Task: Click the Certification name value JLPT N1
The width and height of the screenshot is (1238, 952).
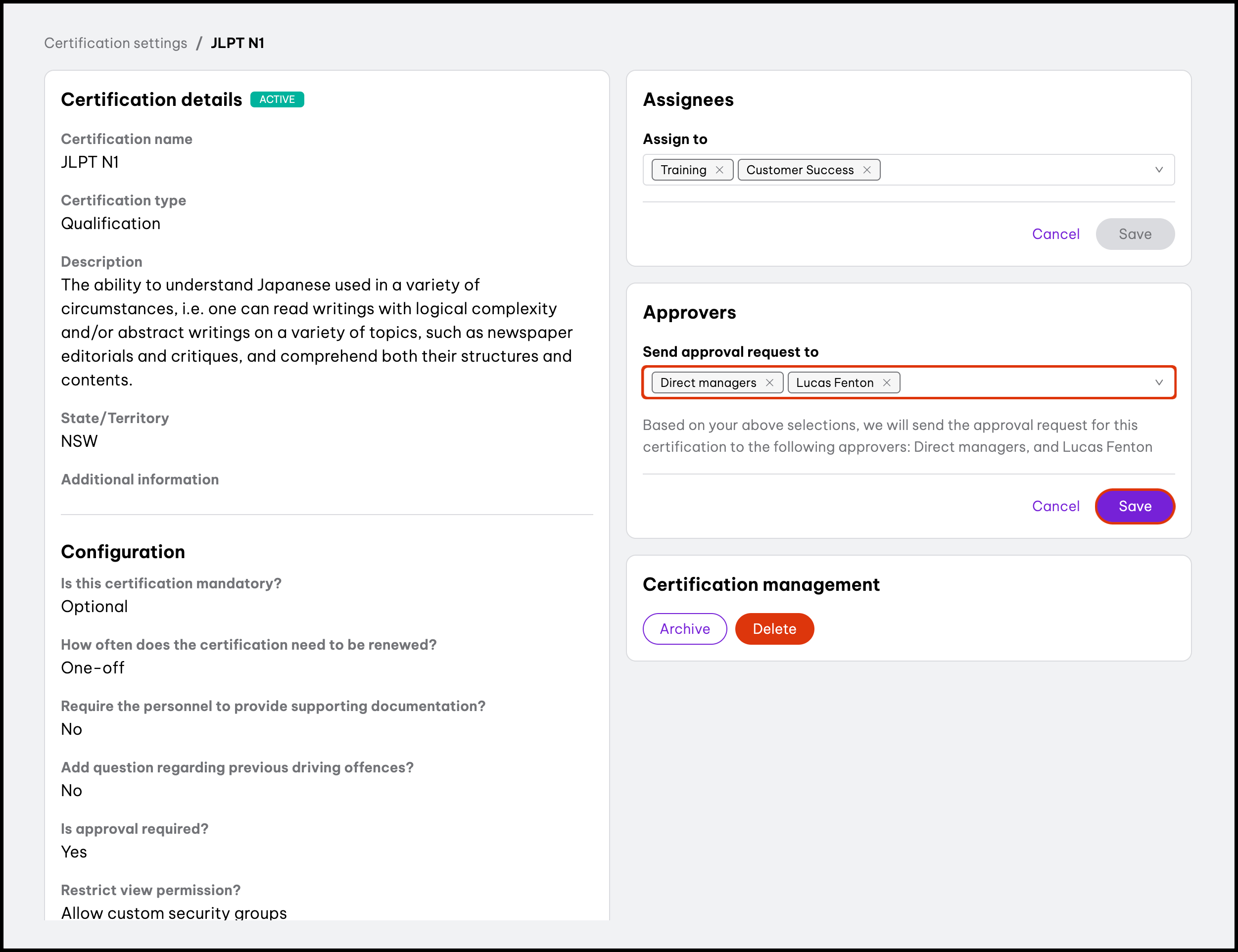Action: (x=90, y=162)
